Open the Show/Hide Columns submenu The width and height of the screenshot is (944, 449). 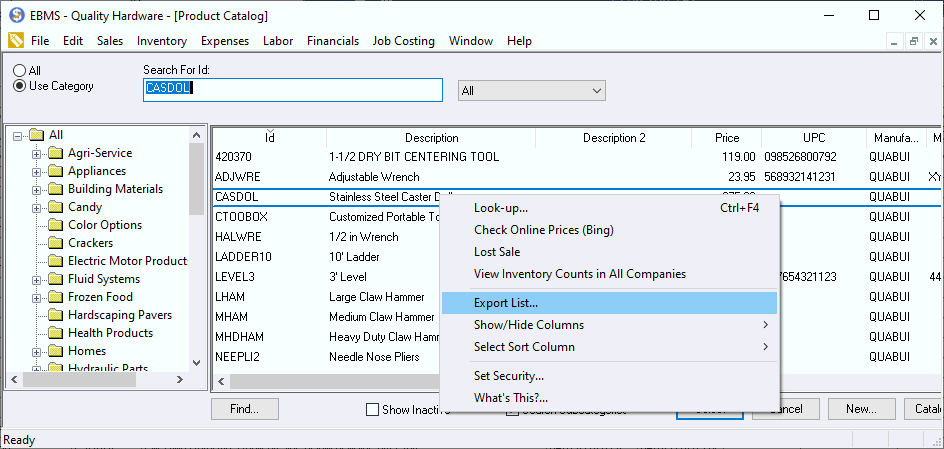click(609, 325)
